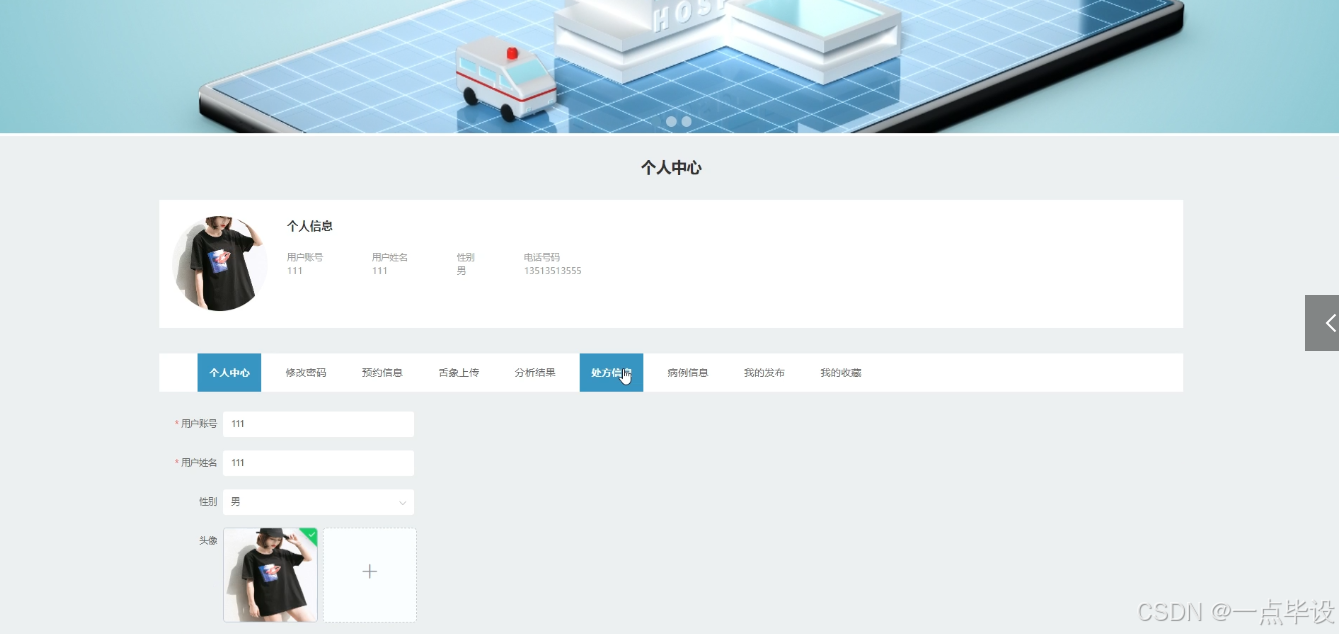Open the 性别 gender dropdown
Viewport: 1339px width, 634px height.
point(318,501)
